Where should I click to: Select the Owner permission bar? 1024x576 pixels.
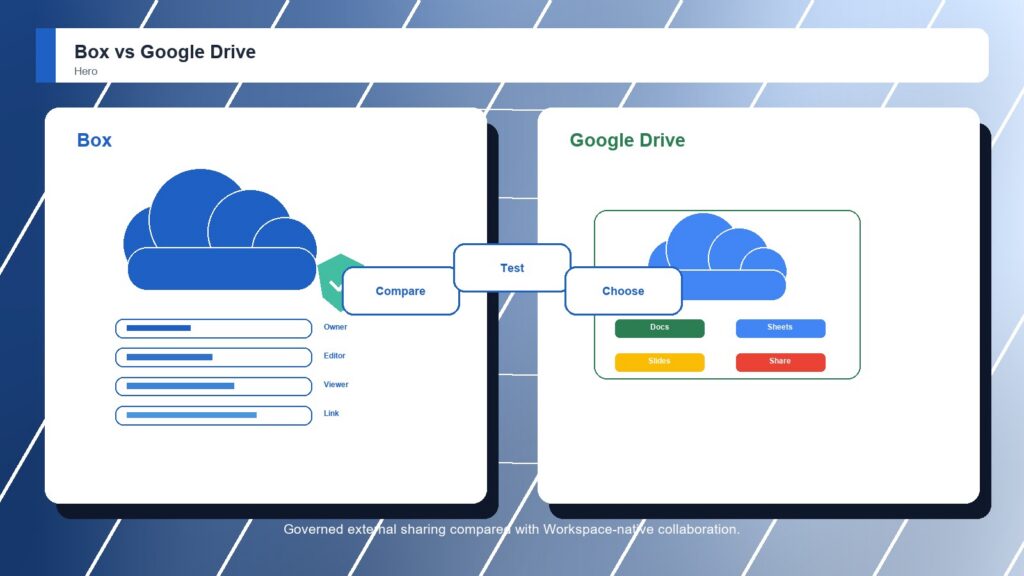(x=214, y=328)
